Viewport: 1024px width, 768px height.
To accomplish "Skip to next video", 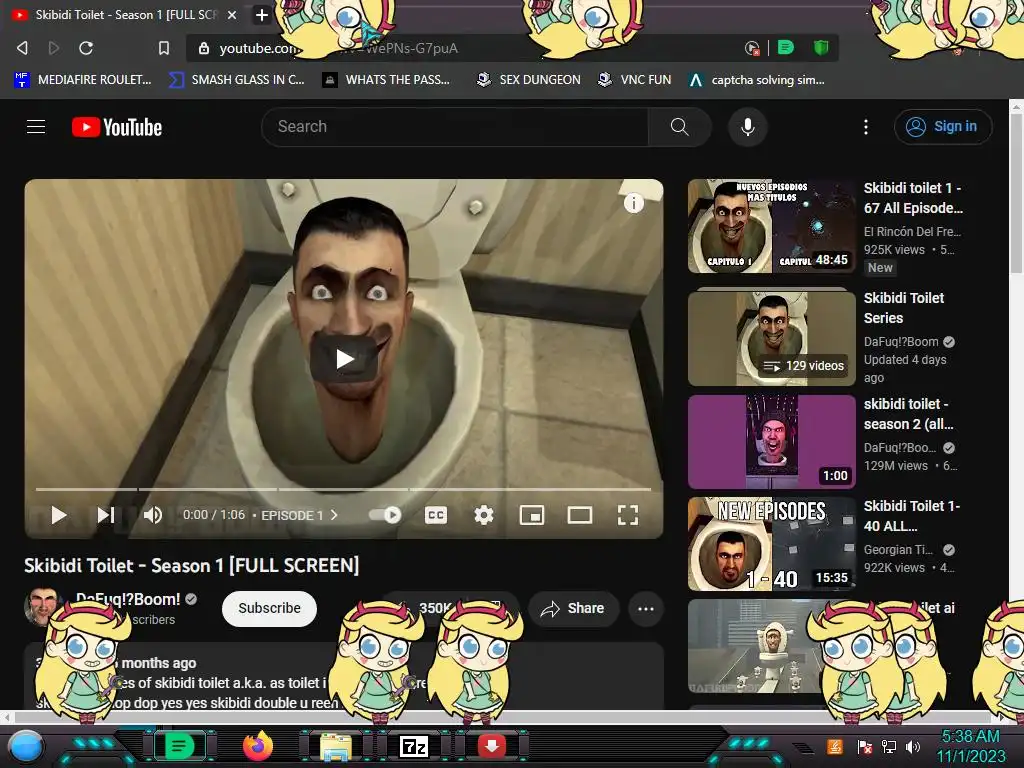I will point(106,515).
